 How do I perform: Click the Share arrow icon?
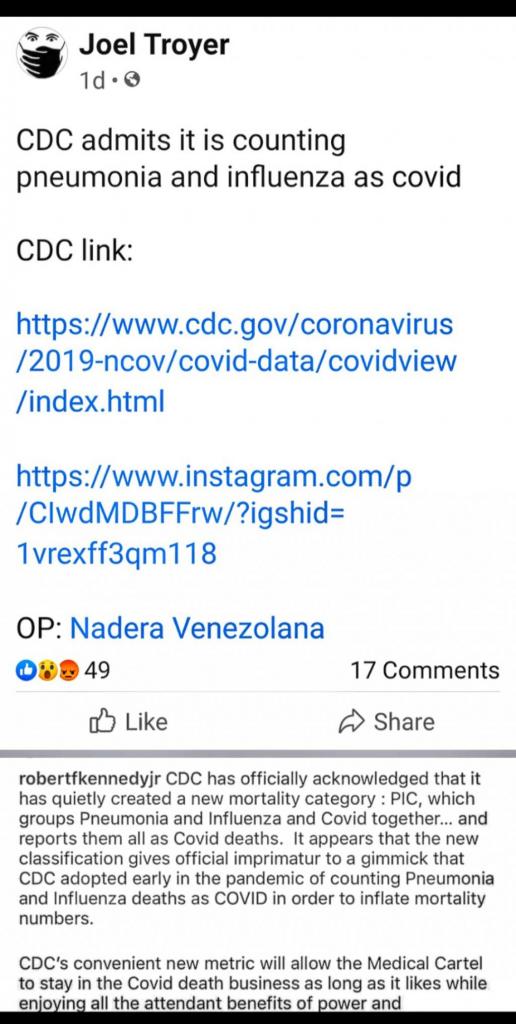(351, 722)
